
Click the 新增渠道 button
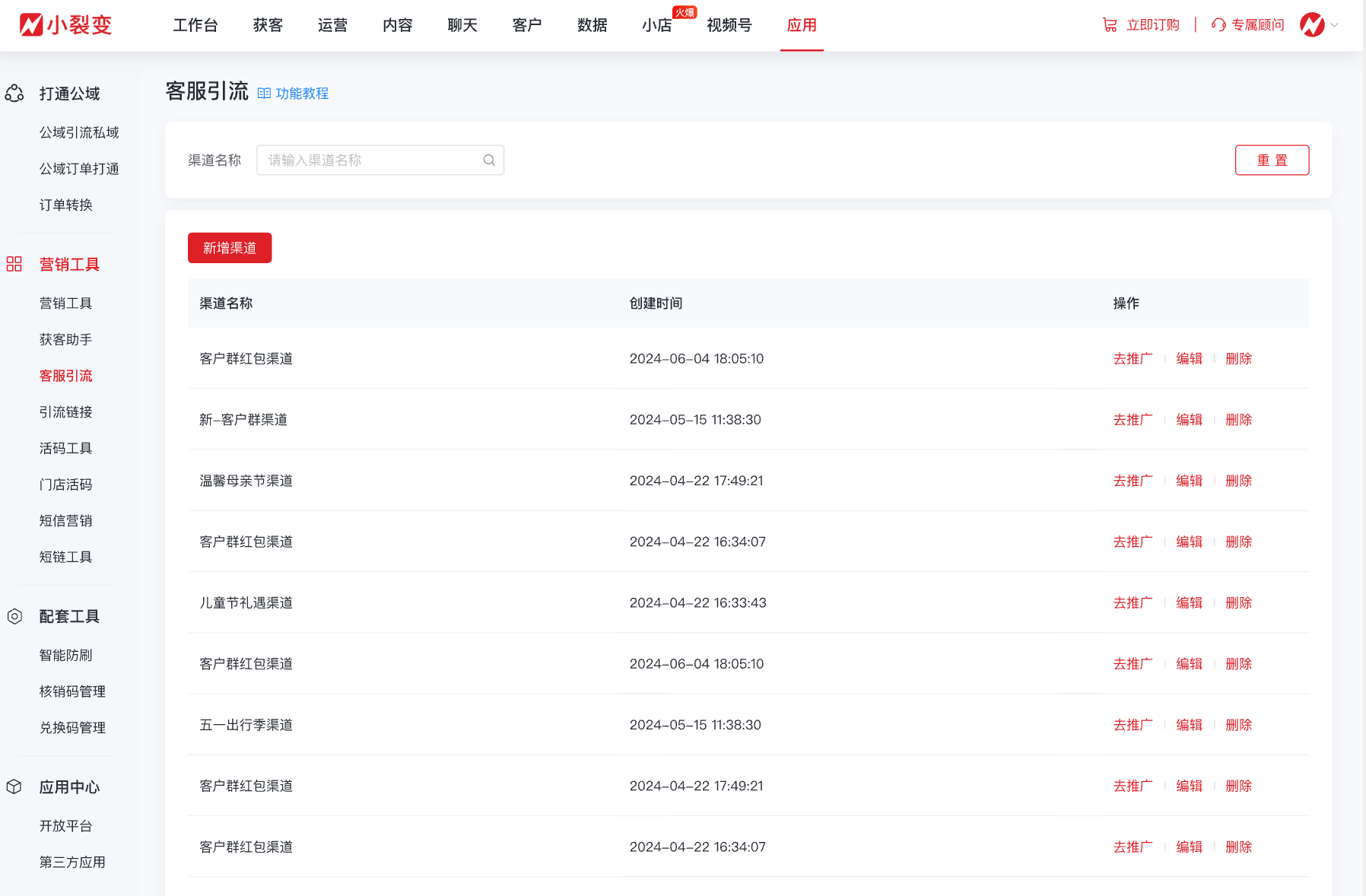point(230,248)
